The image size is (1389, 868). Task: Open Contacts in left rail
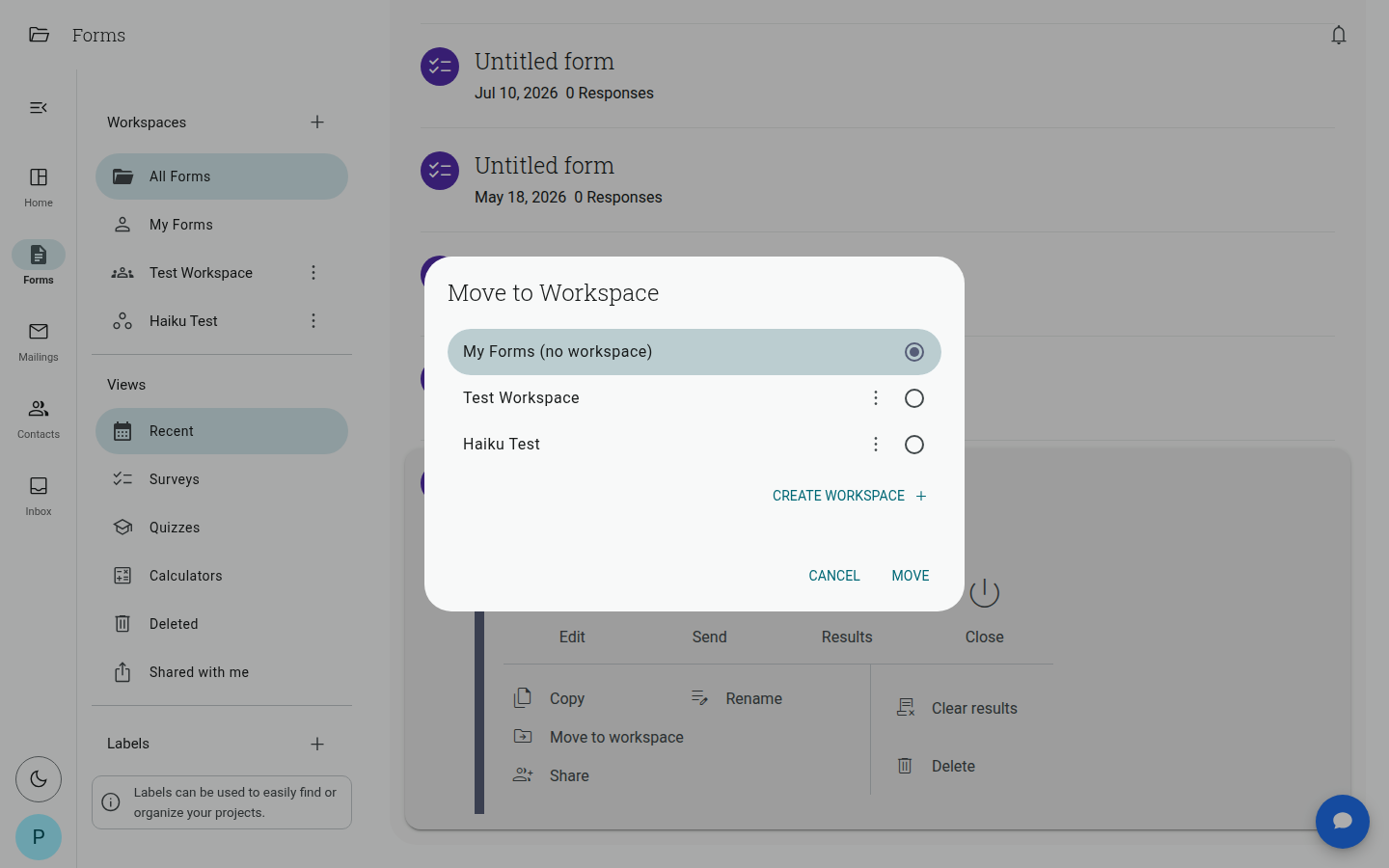[39, 419]
